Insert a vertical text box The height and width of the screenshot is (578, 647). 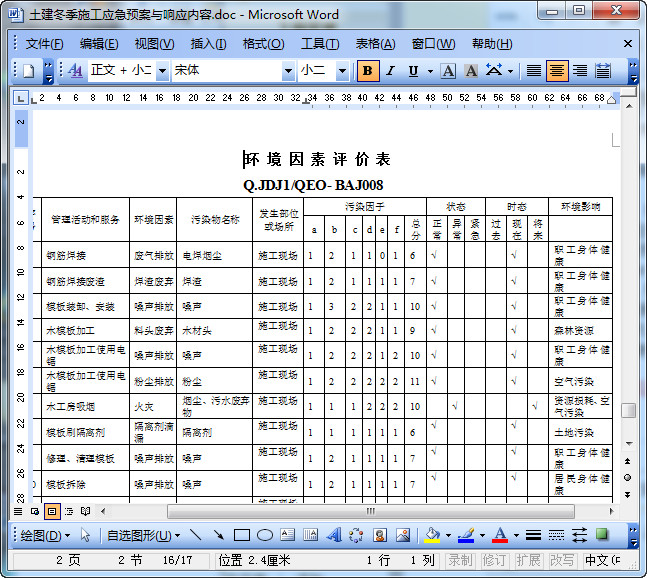point(311,535)
